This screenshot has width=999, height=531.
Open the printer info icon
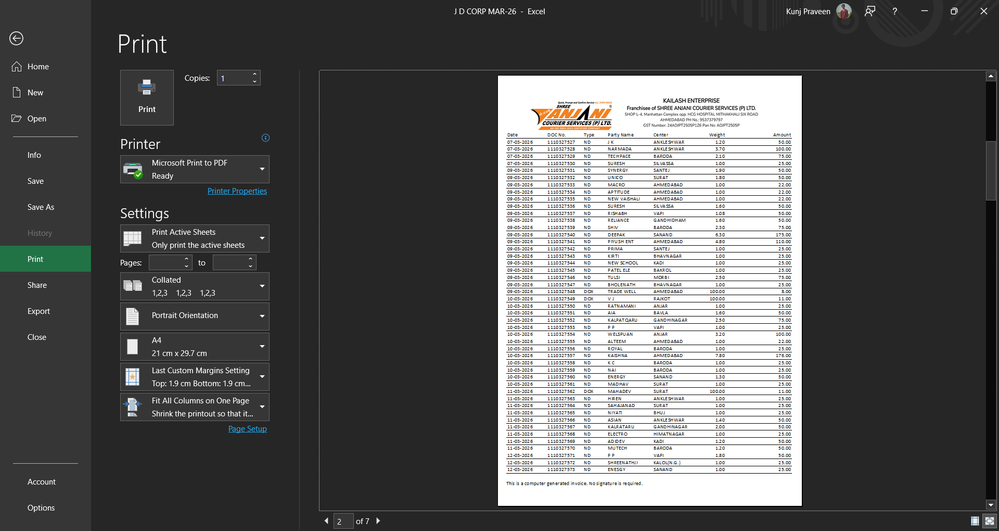coord(266,138)
